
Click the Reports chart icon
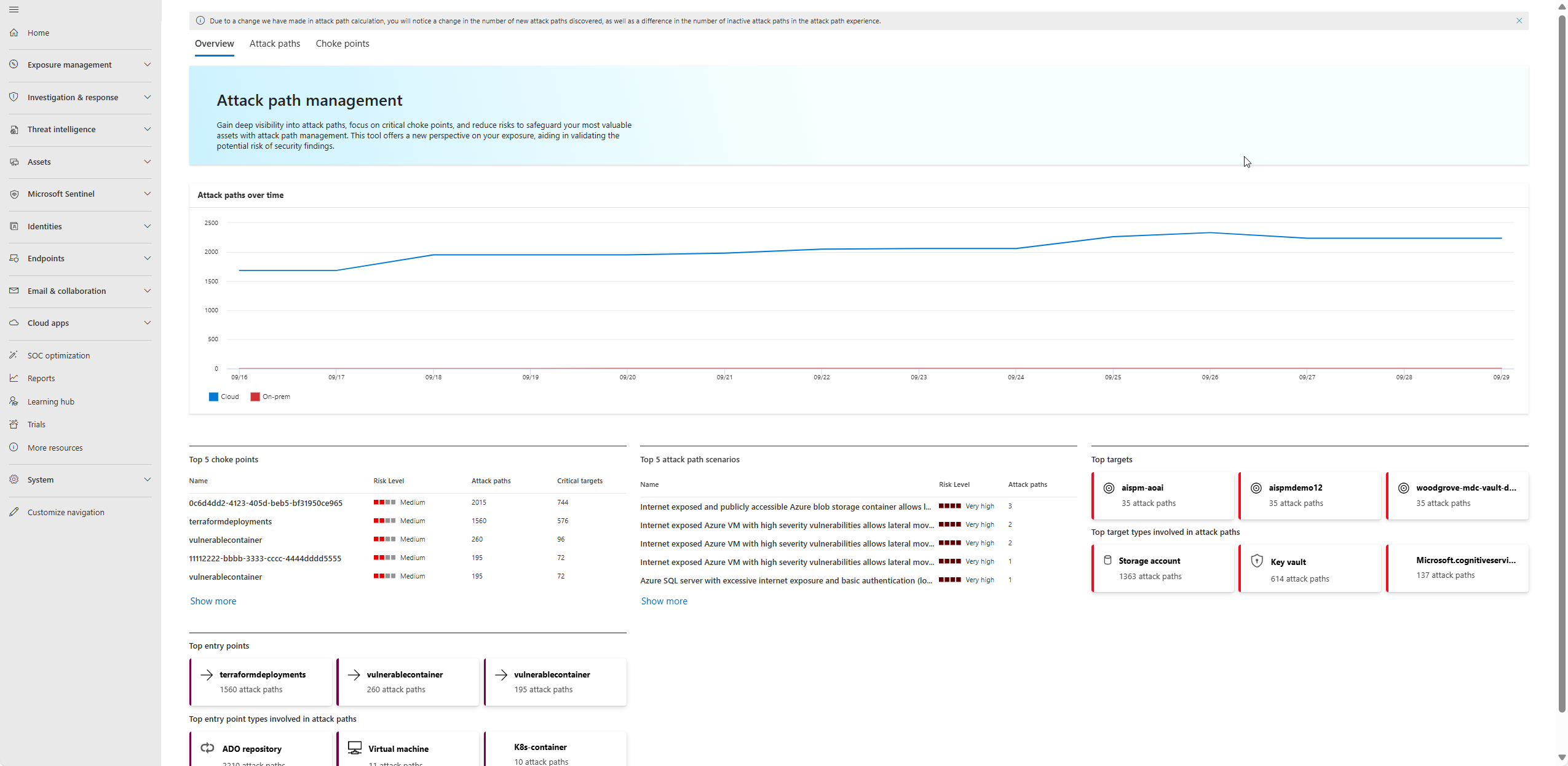(14, 378)
